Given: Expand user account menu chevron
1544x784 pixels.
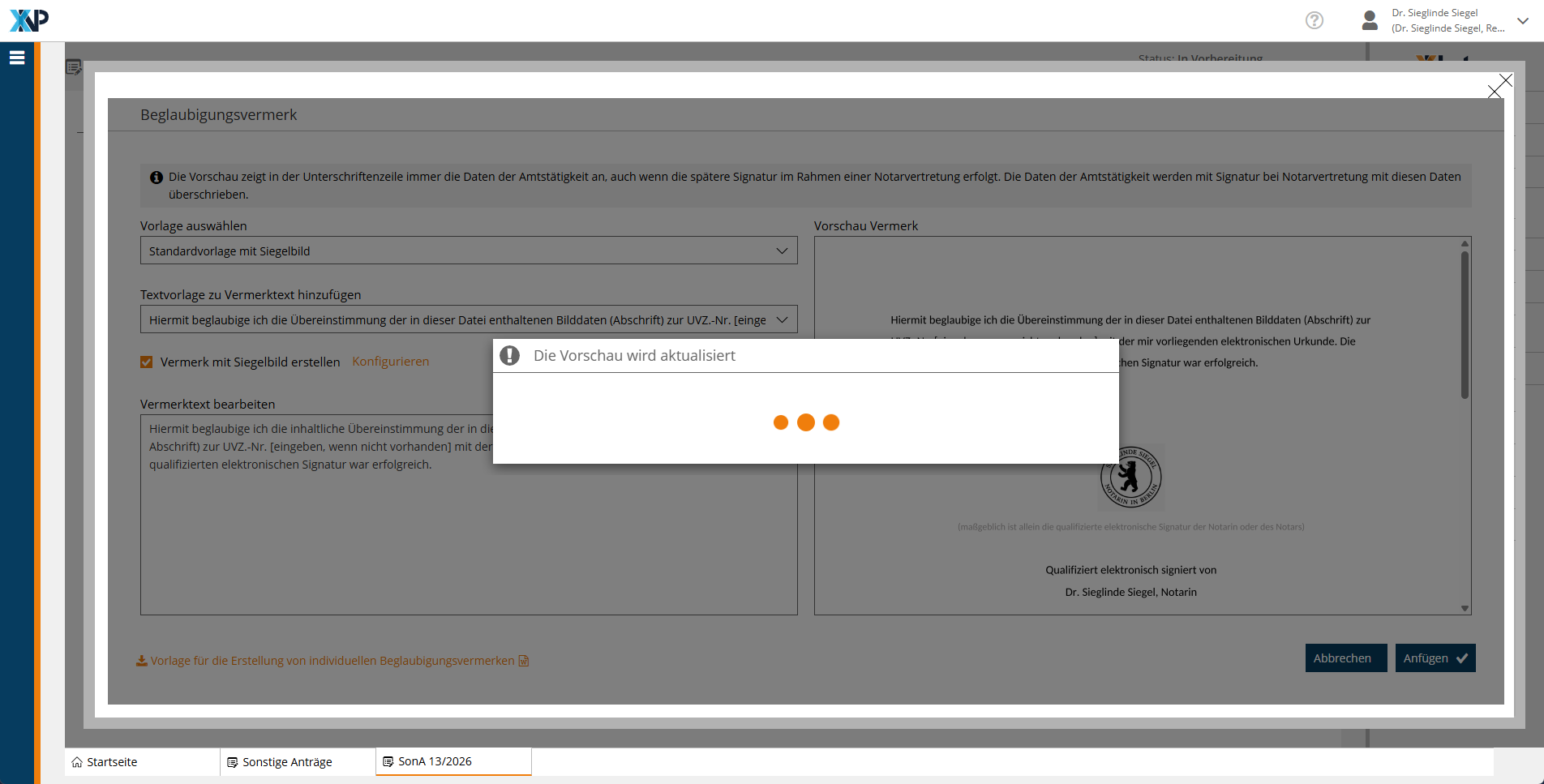Looking at the screenshot, I should 1523,21.
